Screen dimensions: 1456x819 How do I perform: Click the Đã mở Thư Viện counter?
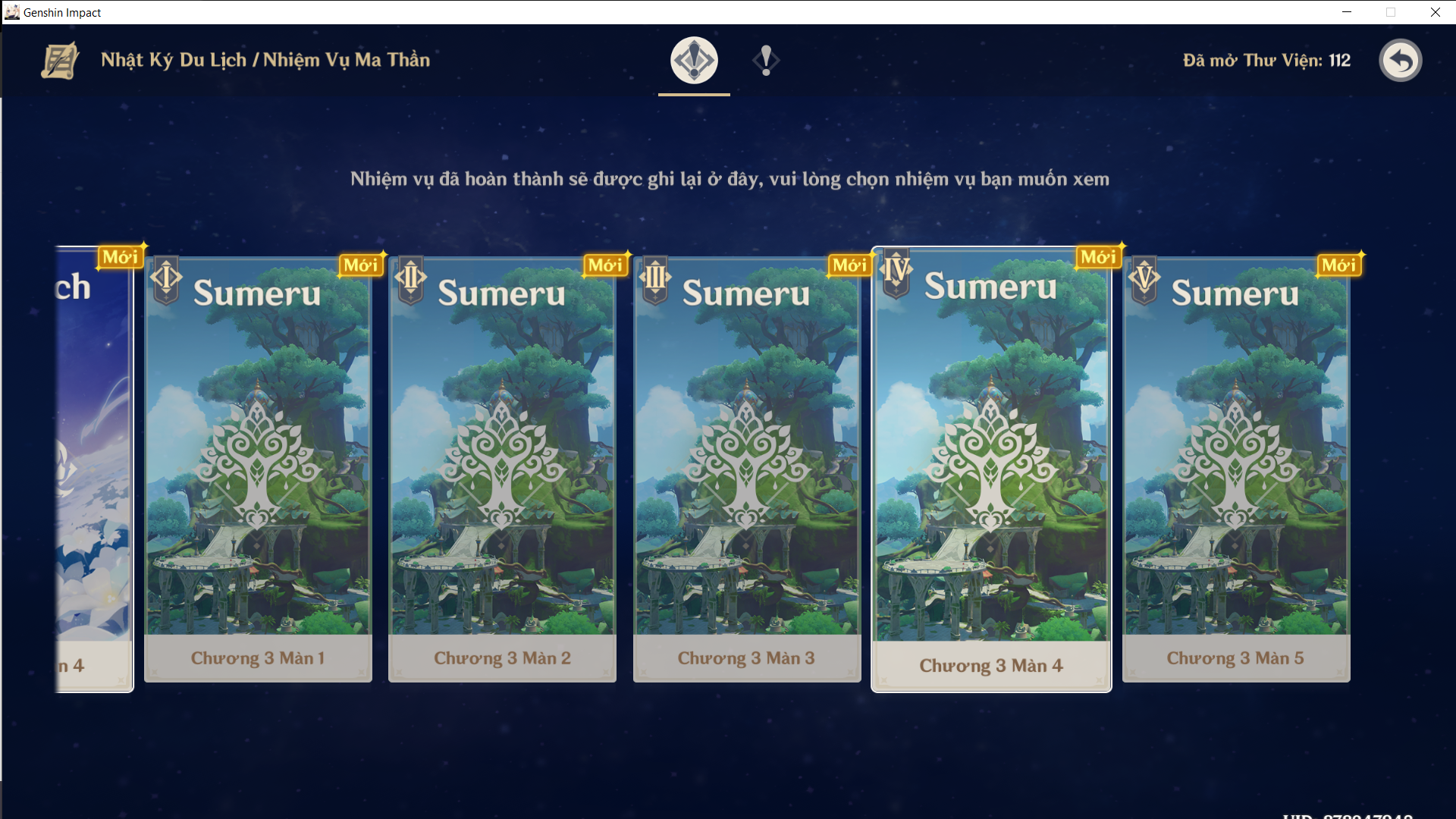tap(1266, 61)
